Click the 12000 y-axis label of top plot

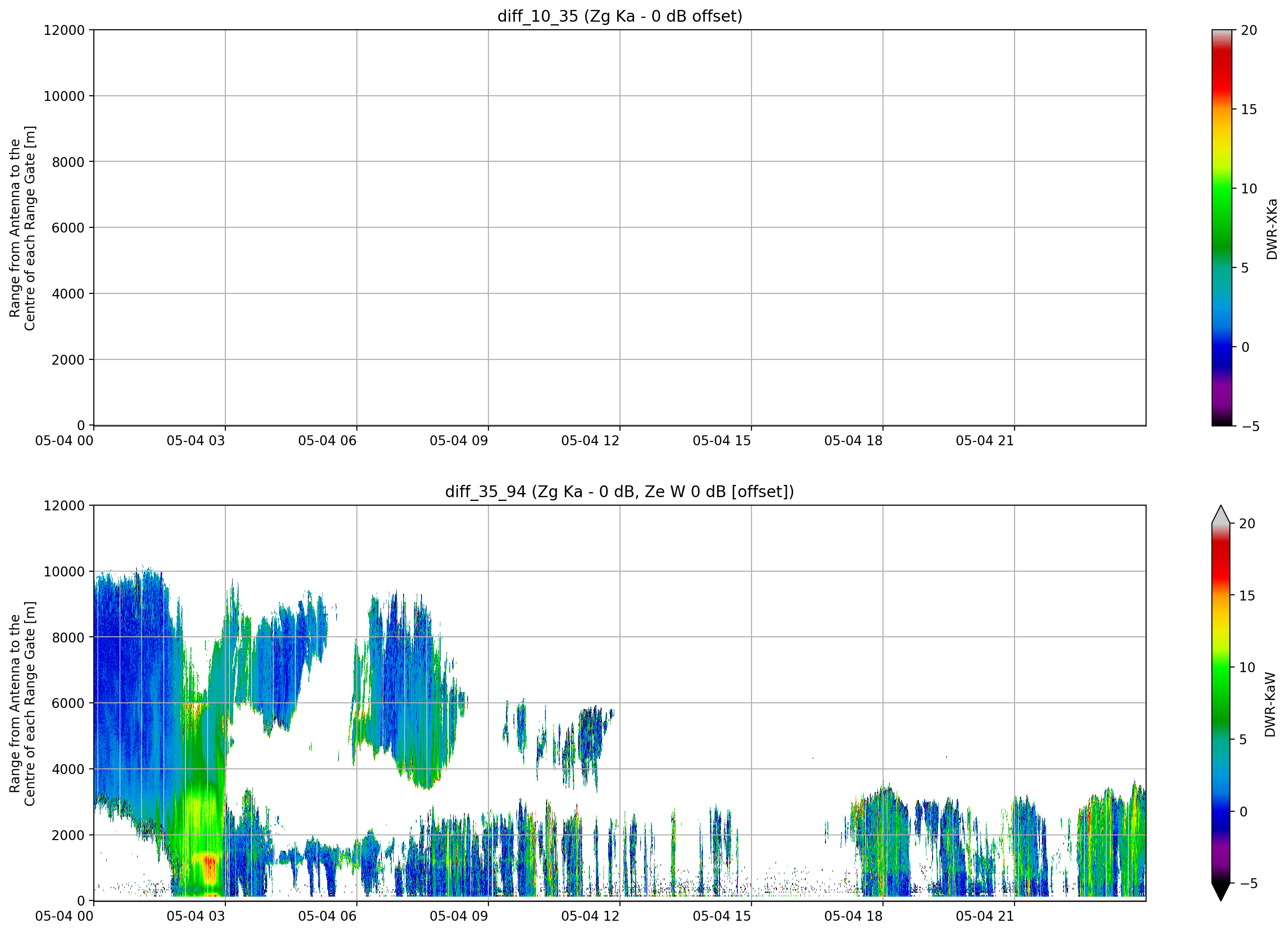64,30
